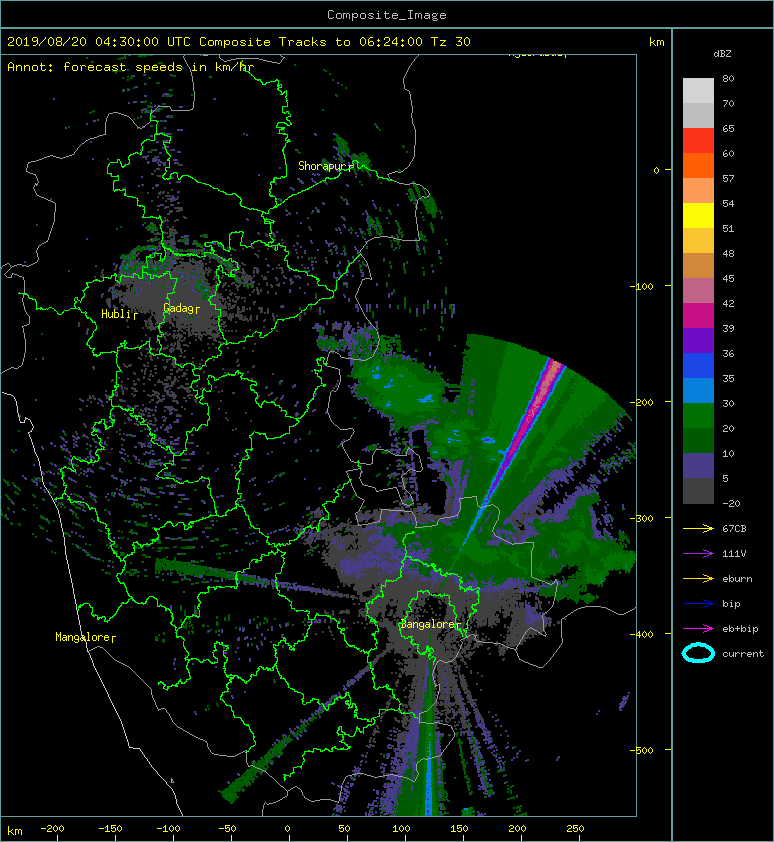
Task: Click the 54 dBZ yellow swatch
Action: click(698, 216)
